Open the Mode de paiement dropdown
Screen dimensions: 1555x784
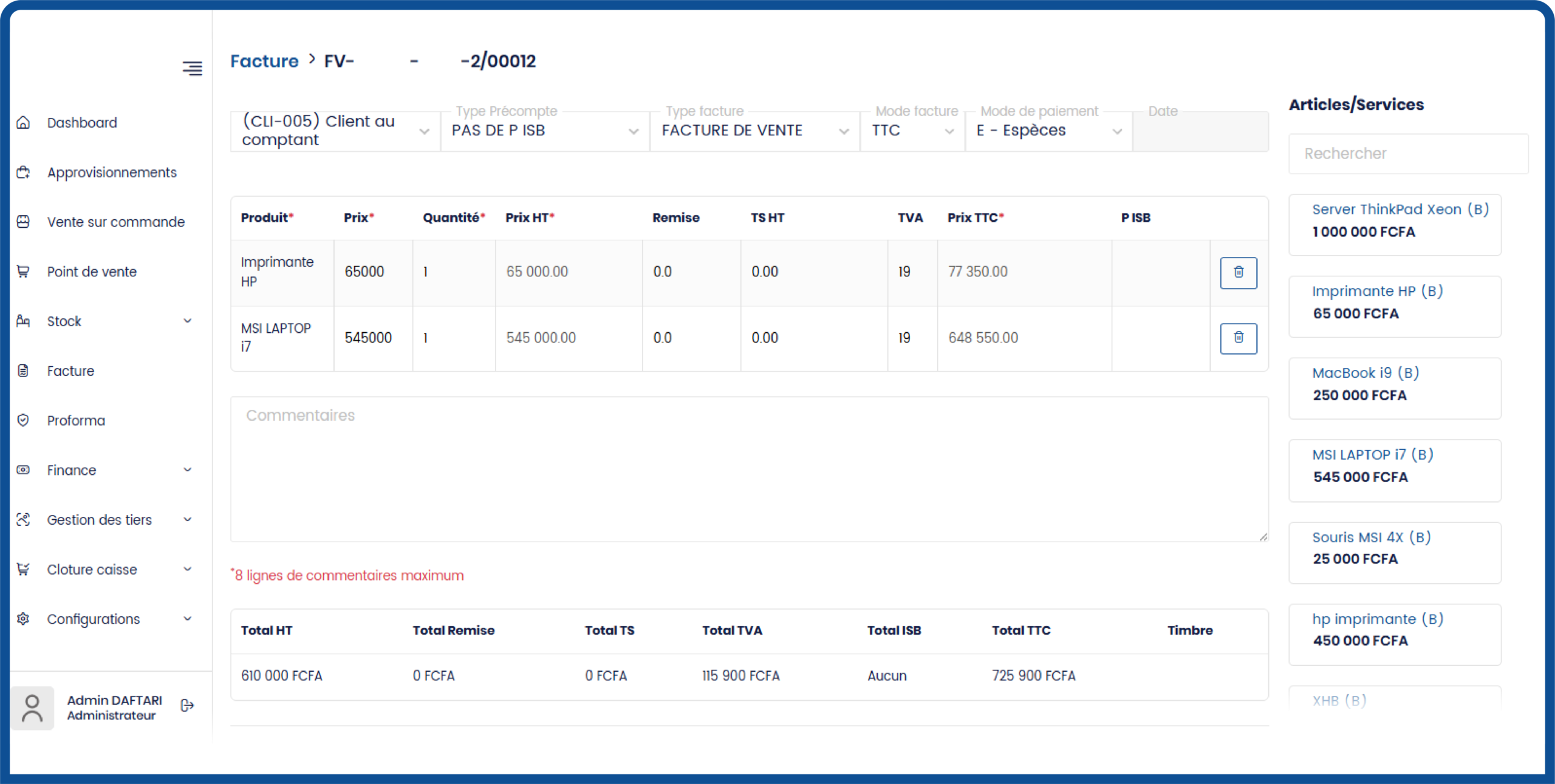1048,131
